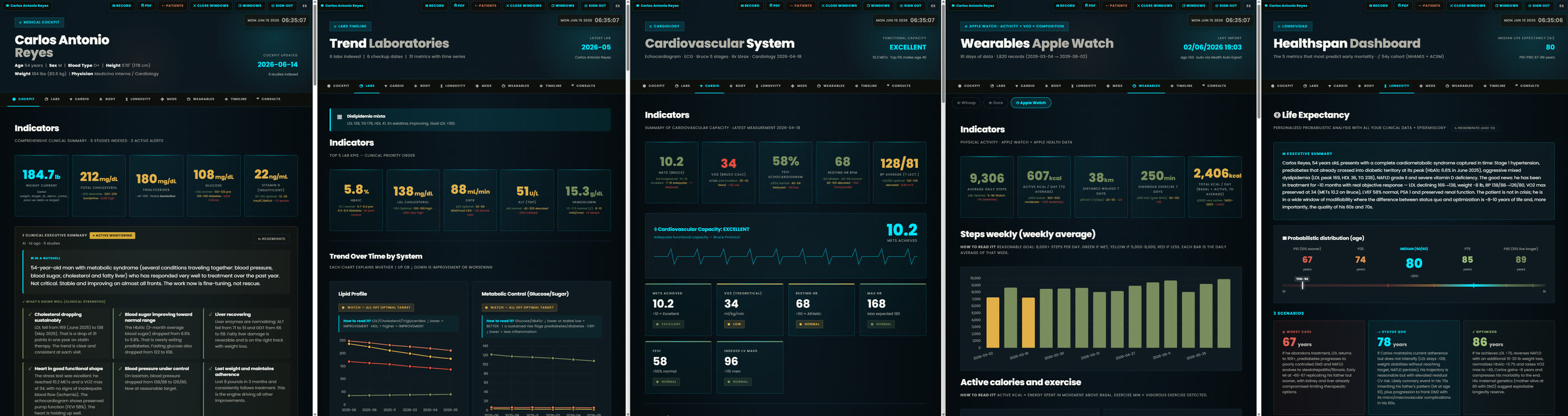Select Labs tab in Wearables Apple Watch window

[x=998, y=86]
